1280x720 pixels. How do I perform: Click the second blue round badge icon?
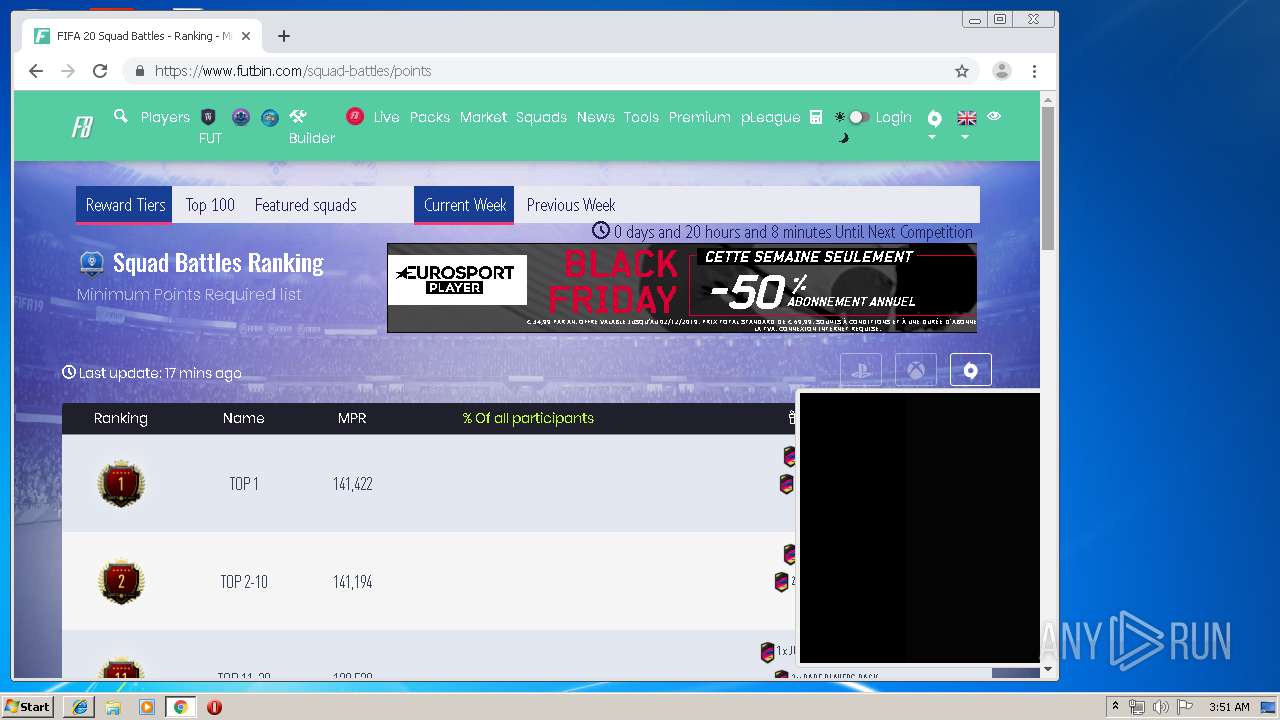pyautogui.click(x=270, y=117)
